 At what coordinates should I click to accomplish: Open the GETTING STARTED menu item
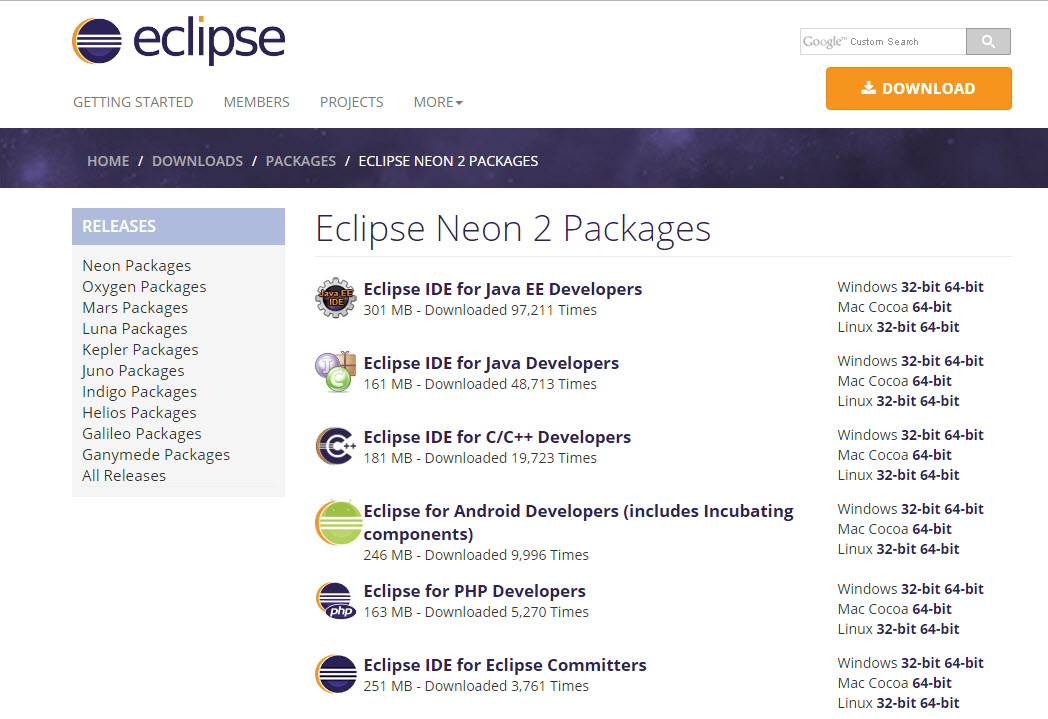[133, 102]
